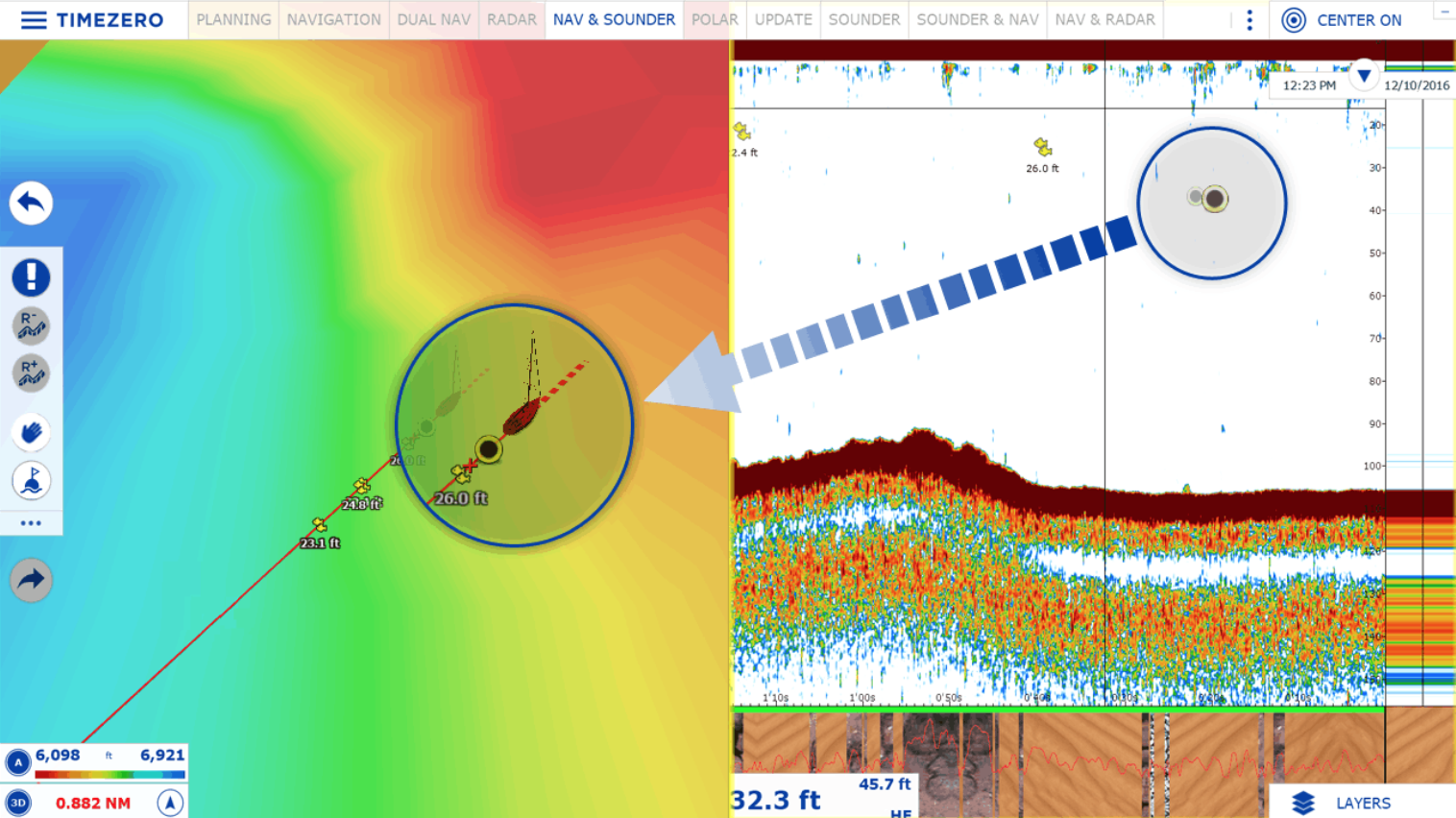1456x818 pixels.
Task: Click the exclamation alert icon
Action: coord(31,277)
